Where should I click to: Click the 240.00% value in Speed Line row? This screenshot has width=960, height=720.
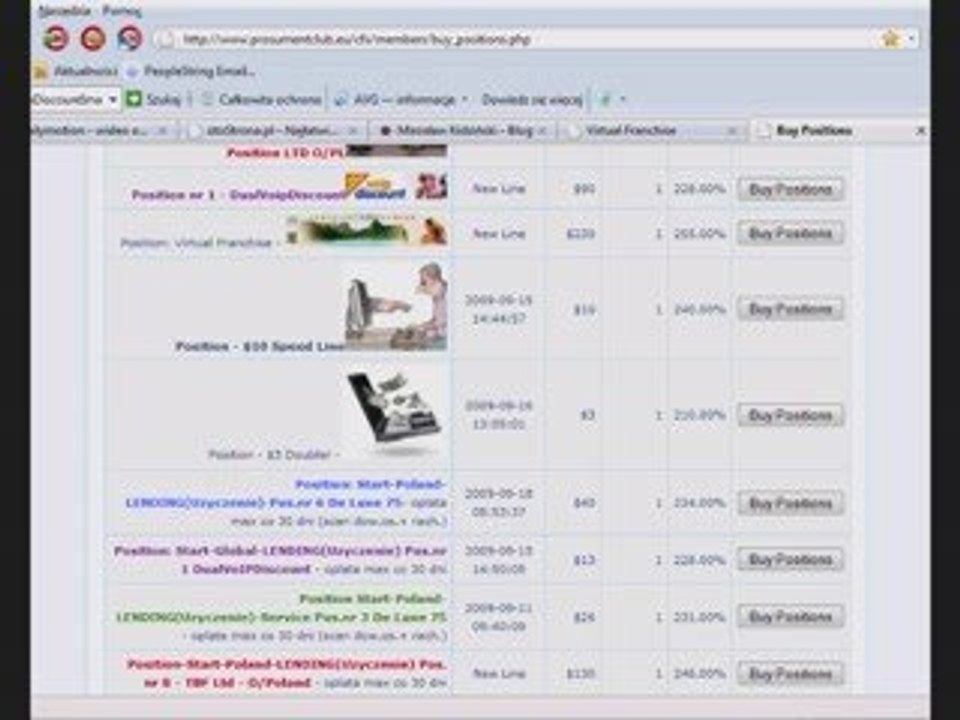tap(699, 310)
